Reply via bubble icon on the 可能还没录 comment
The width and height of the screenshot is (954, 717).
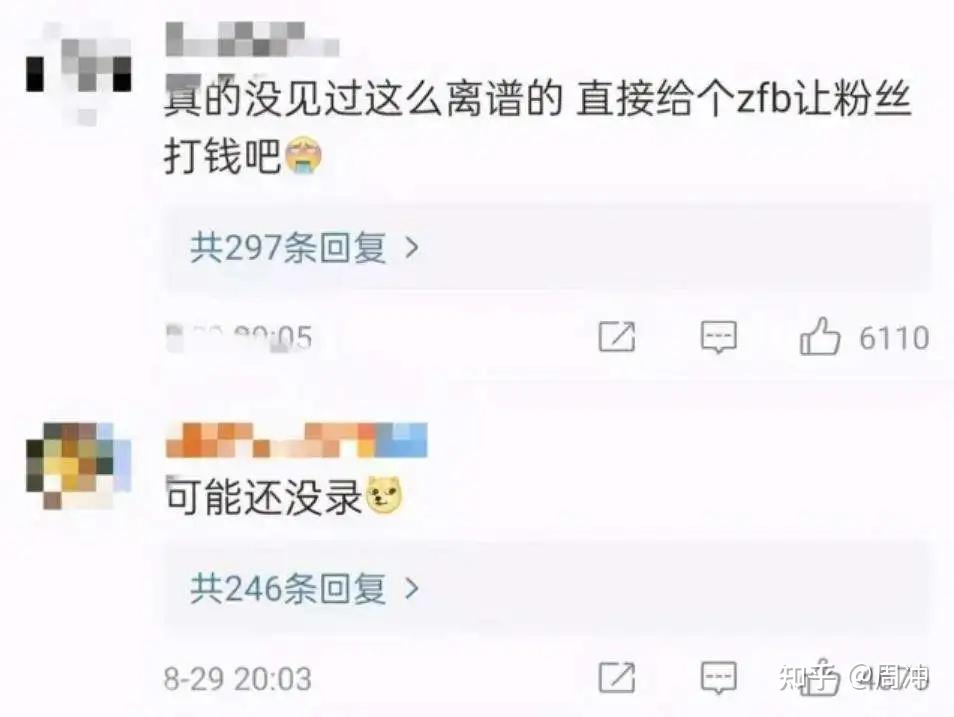(x=719, y=677)
